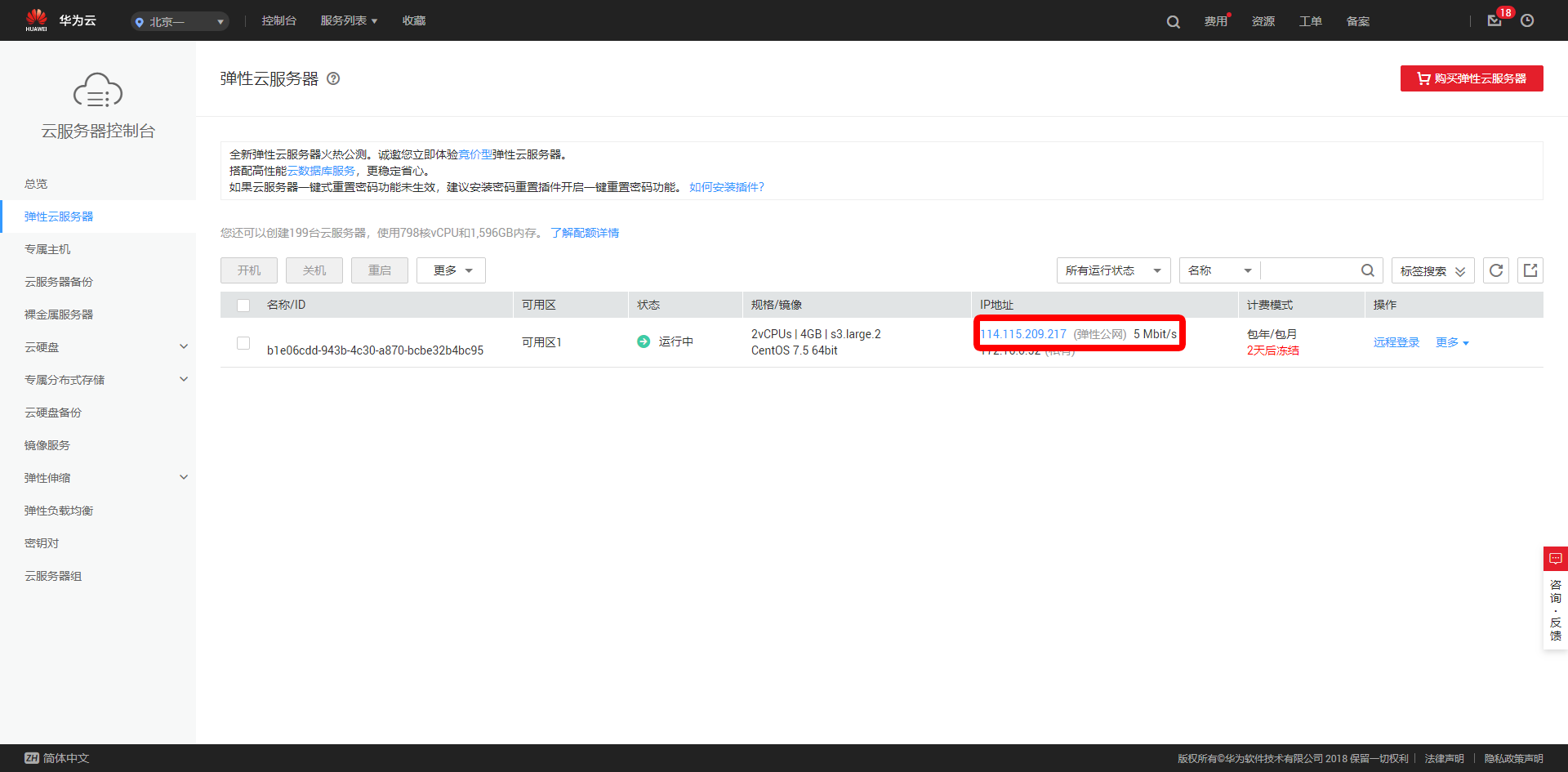Open the 云数据库服务 link
This screenshot has height=772, width=1568.
(321, 171)
